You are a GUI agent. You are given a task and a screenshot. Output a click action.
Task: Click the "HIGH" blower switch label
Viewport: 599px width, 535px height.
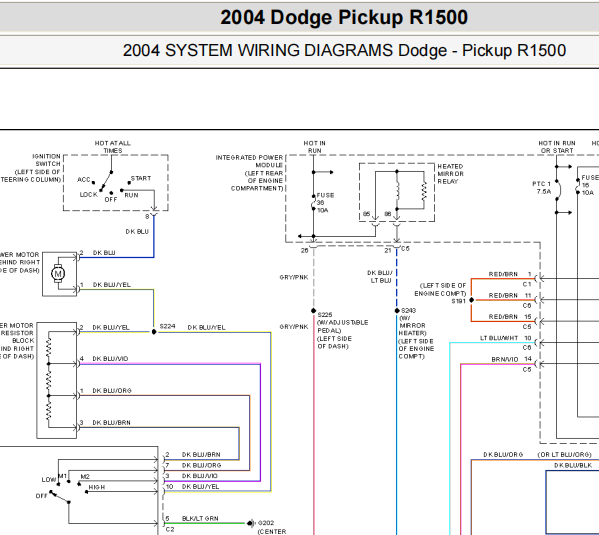[x=97, y=487]
